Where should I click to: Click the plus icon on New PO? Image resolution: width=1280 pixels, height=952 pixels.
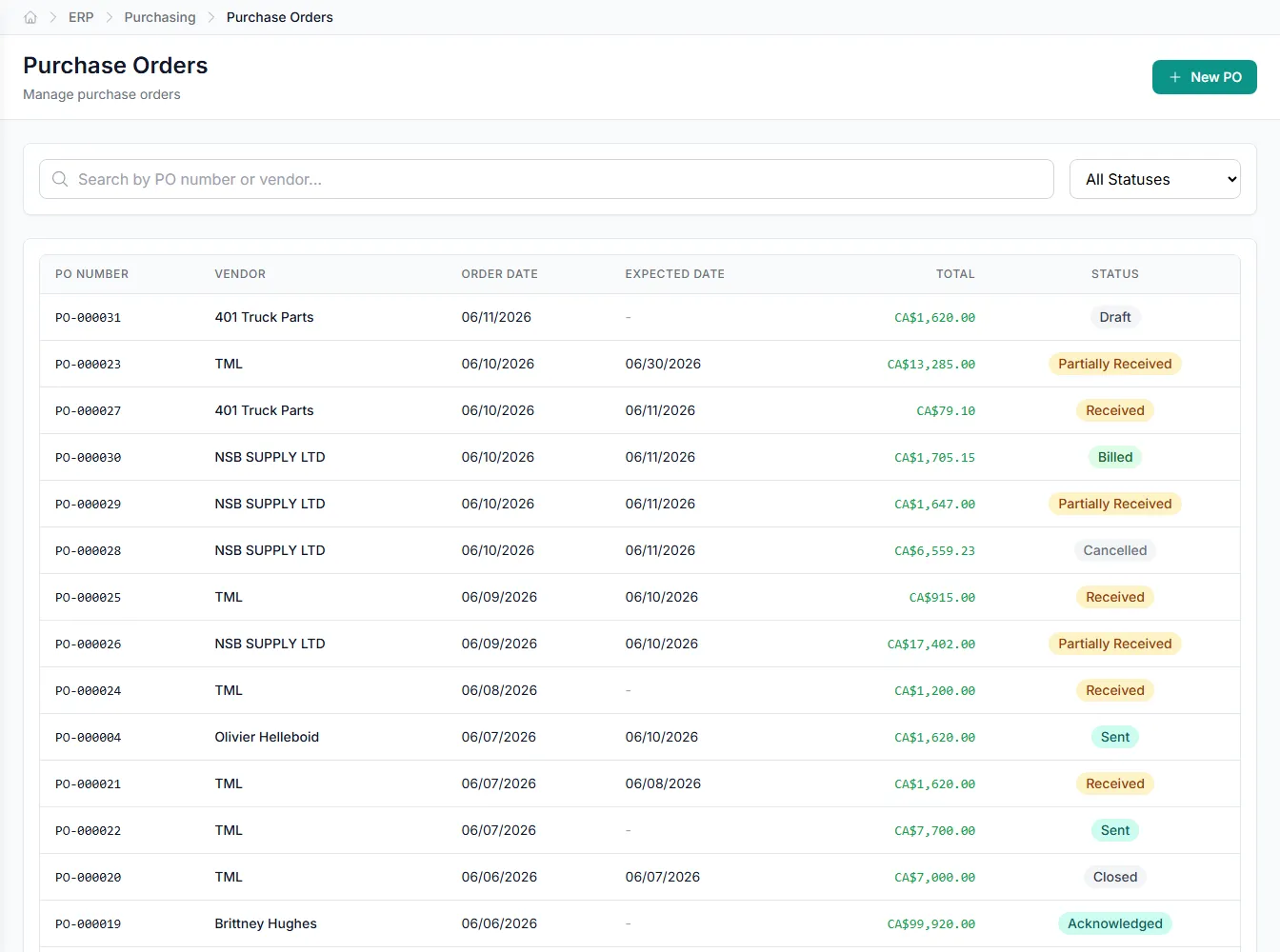pos(1175,77)
